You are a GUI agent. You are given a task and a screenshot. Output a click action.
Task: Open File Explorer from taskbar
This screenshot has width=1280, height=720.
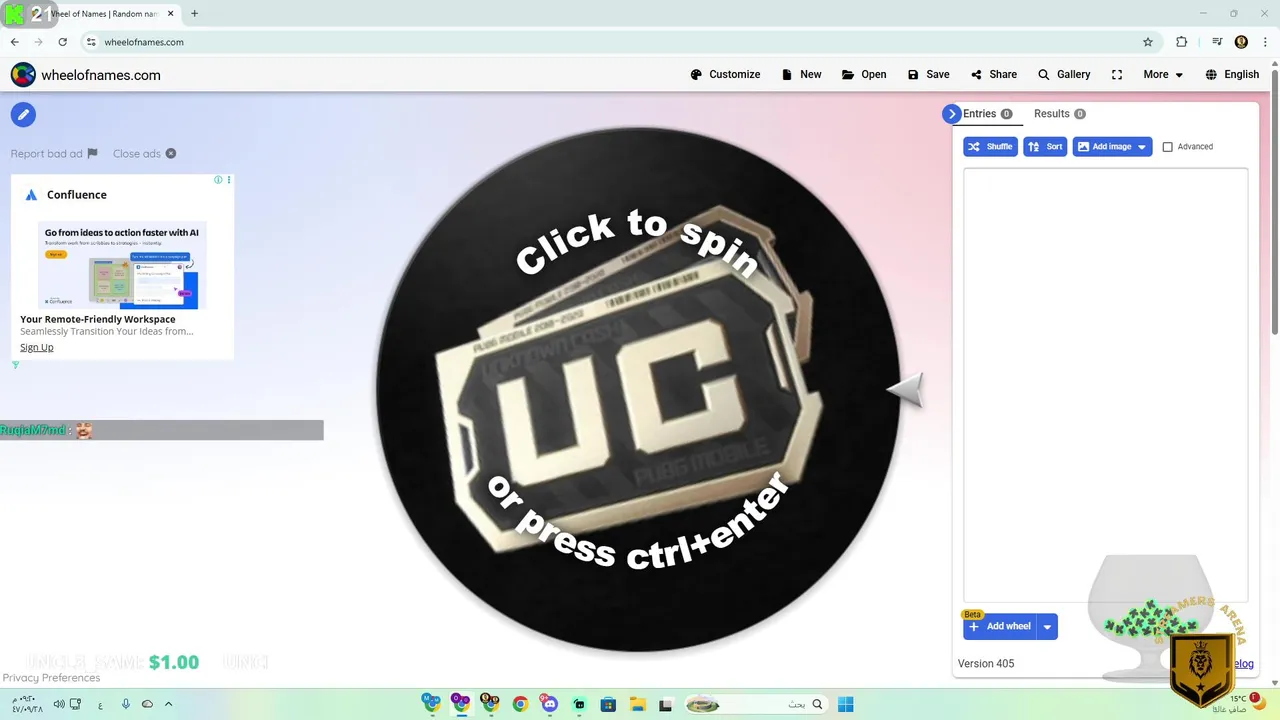[637, 704]
